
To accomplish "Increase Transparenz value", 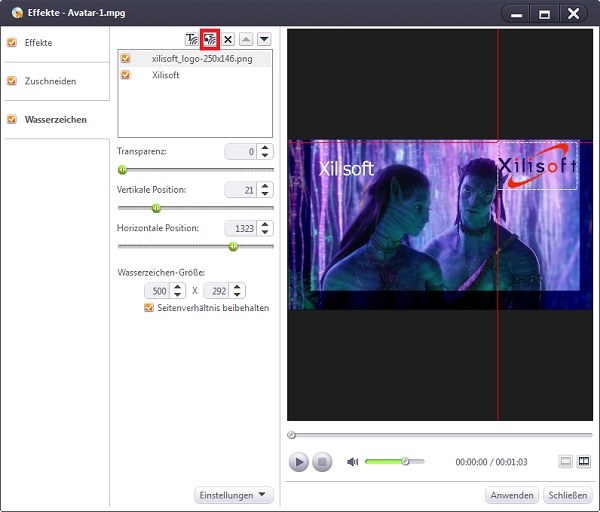I will (x=265, y=148).
